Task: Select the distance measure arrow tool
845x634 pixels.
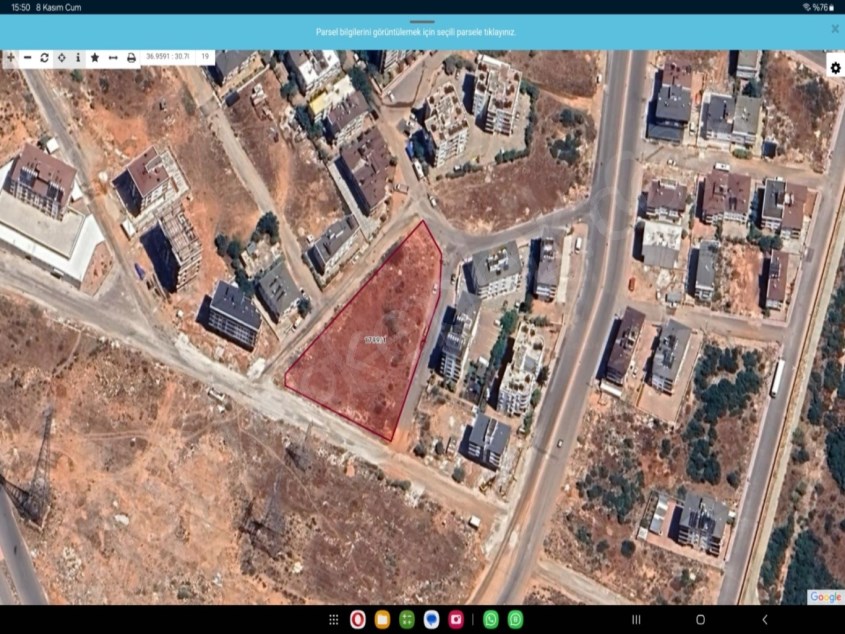Action: (x=113, y=58)
